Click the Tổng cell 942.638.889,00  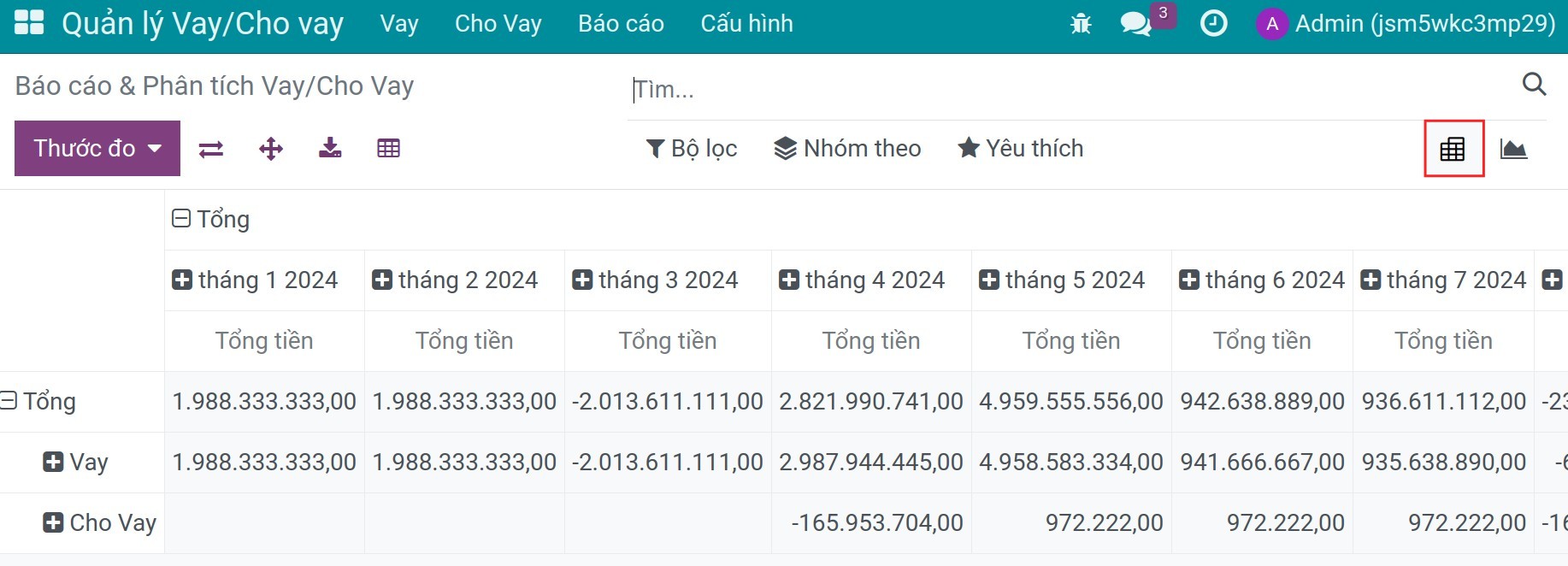tap(1262, 402)
